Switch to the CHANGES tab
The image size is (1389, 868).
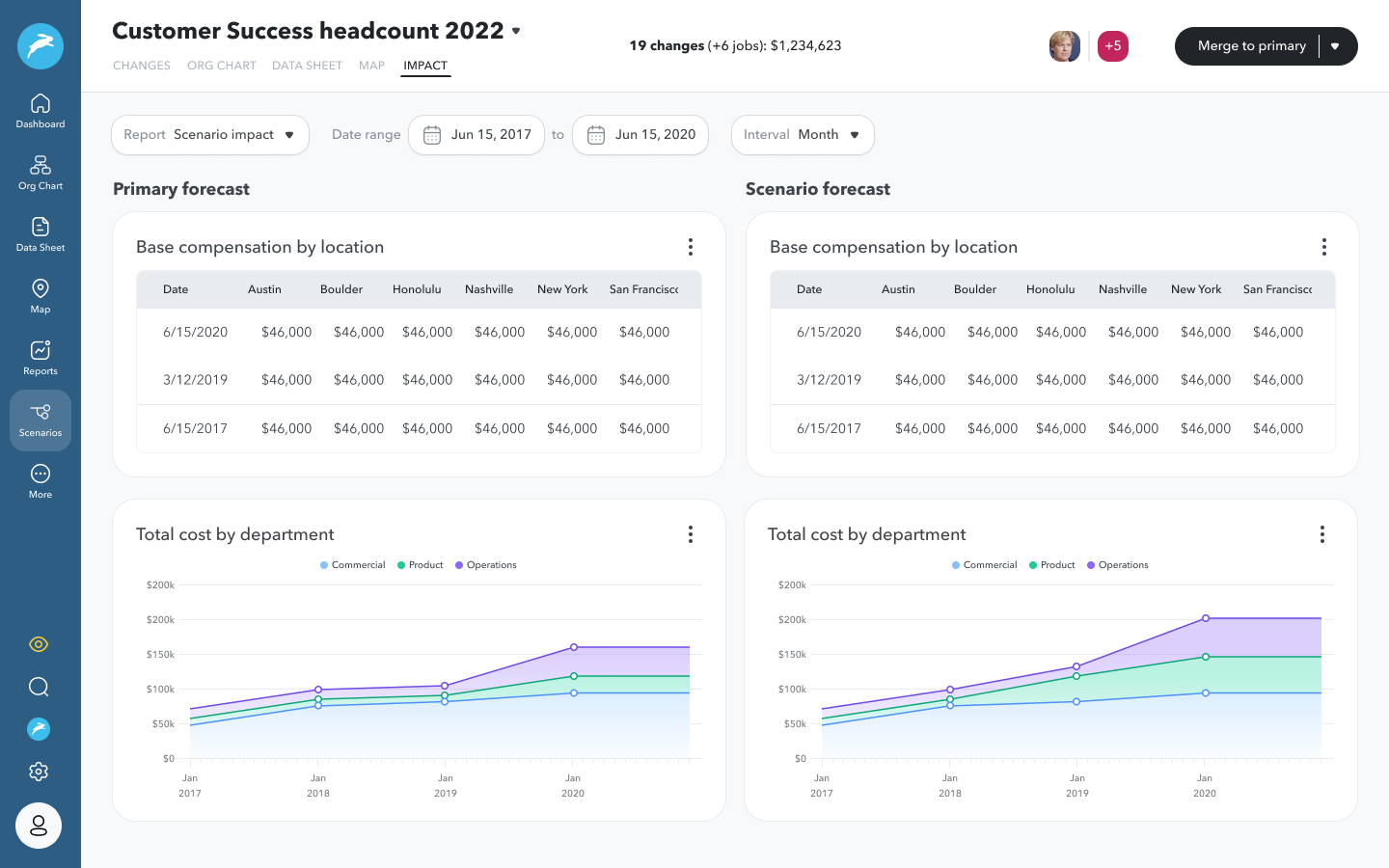(142, 66)
